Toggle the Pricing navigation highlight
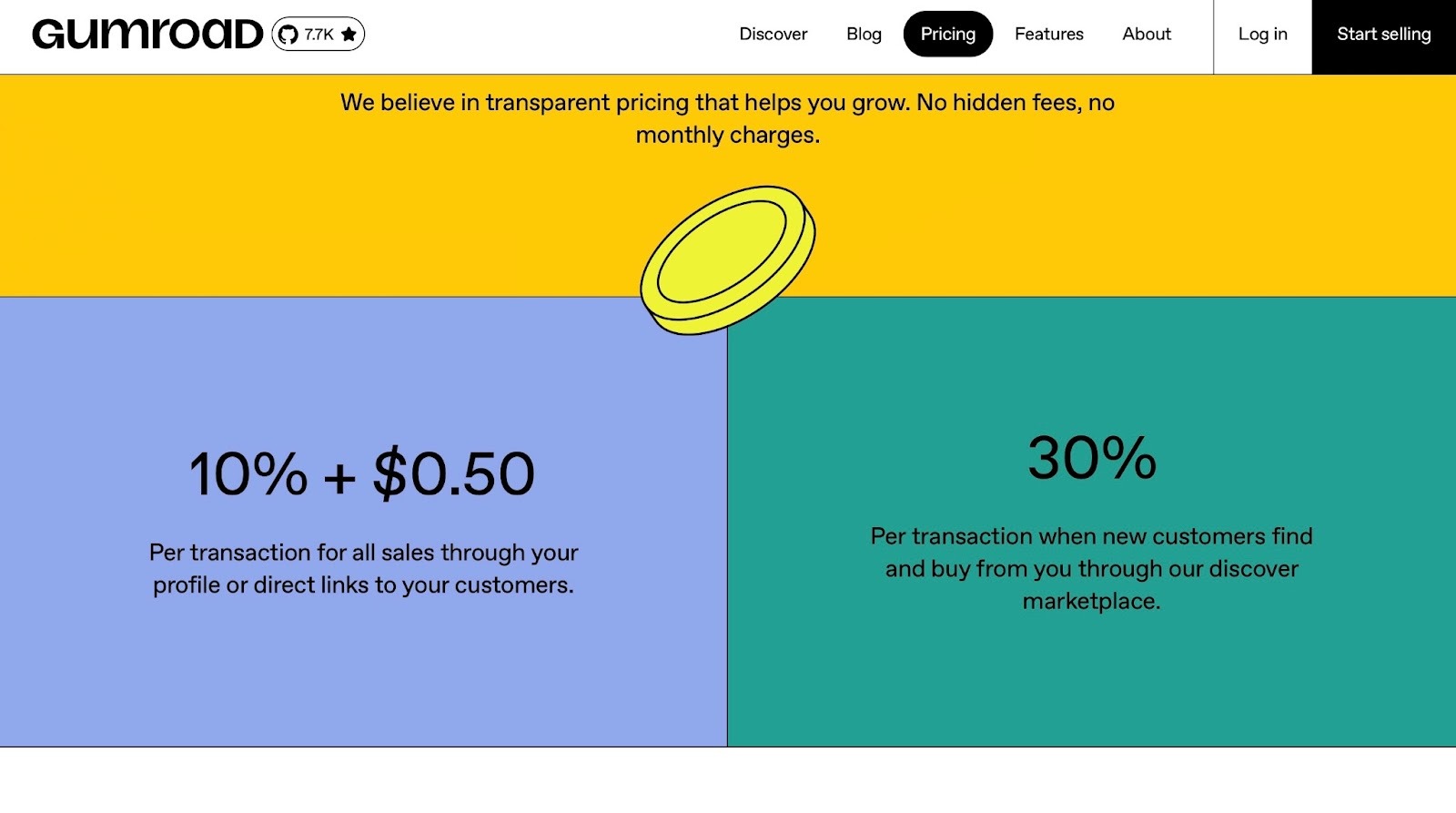This screenshot has height=813, width=1456. click(948, 34)
